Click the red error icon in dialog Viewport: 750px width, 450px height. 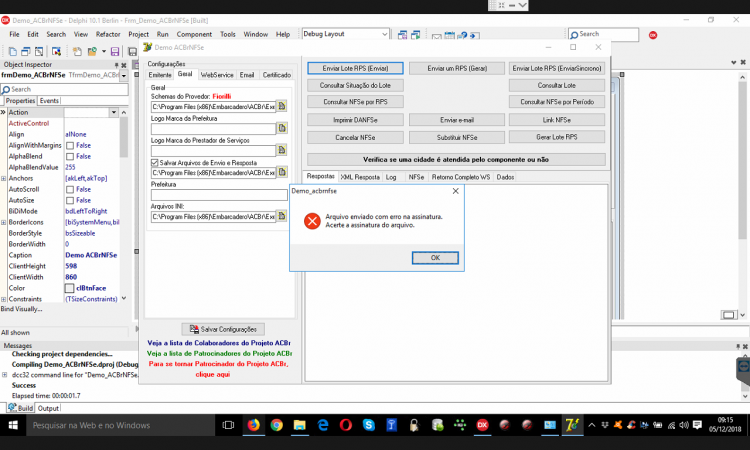(312, 221)
